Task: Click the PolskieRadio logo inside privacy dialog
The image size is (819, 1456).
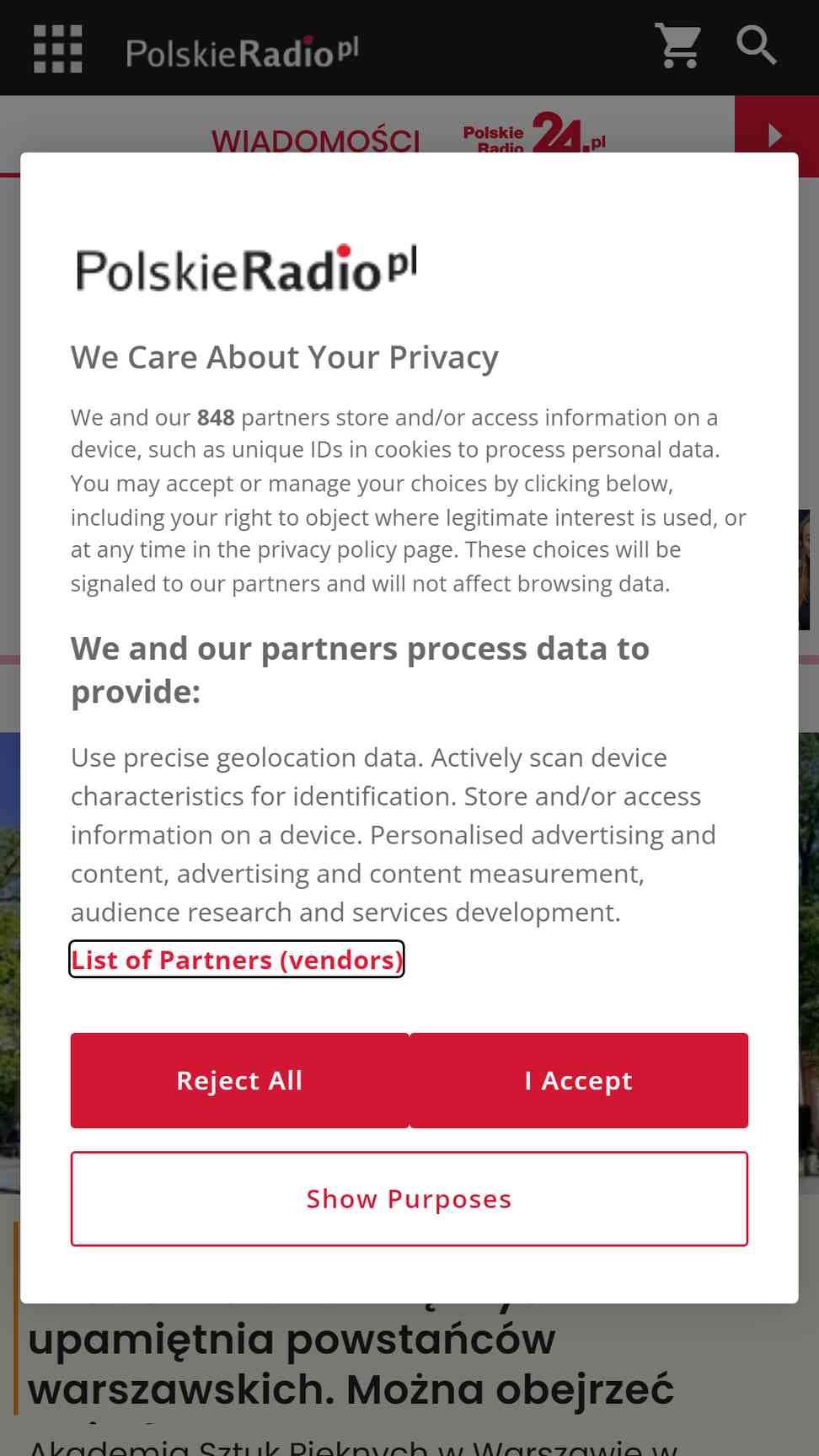Action: click(x=246, y=269)
